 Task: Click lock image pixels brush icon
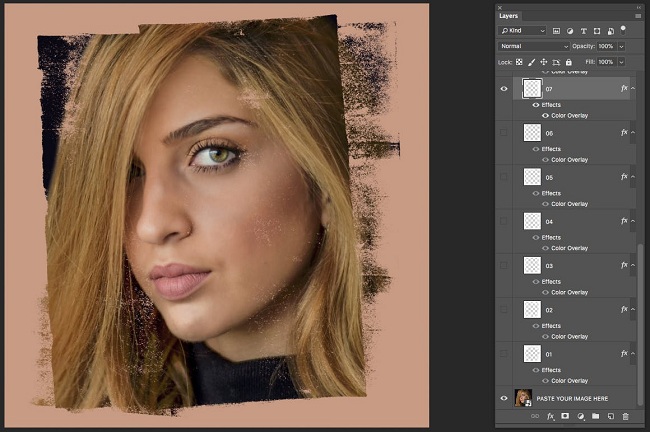(x=530, y=62)
